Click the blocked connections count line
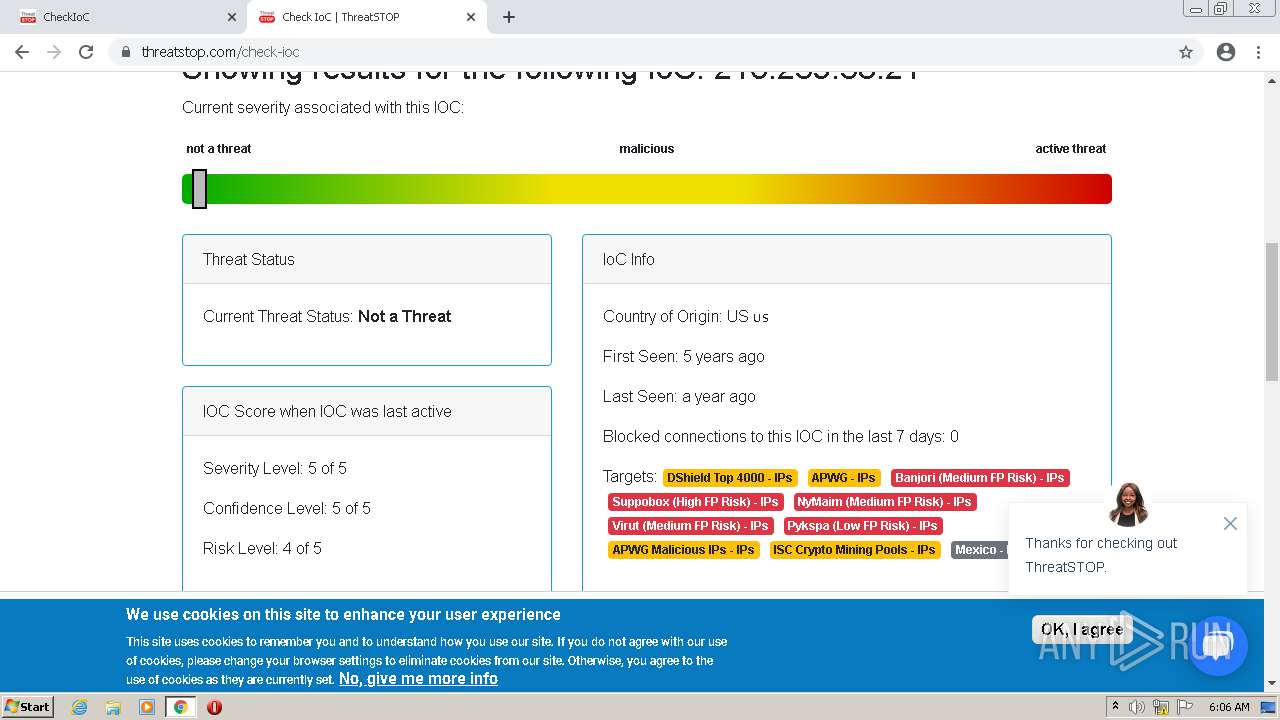The width and height of the screenshot is (1280, 720). [781, 436]
